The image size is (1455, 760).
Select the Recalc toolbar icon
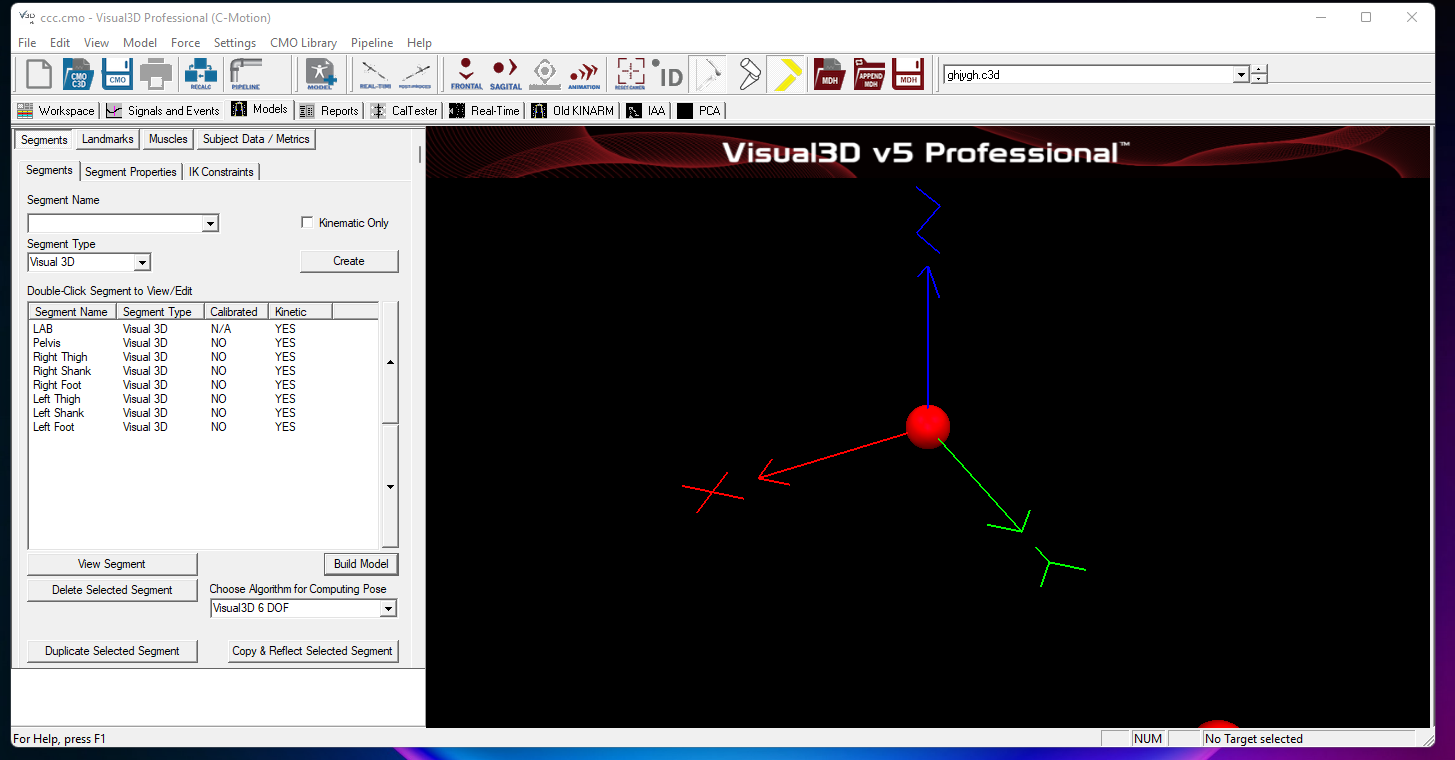[200, 73]
